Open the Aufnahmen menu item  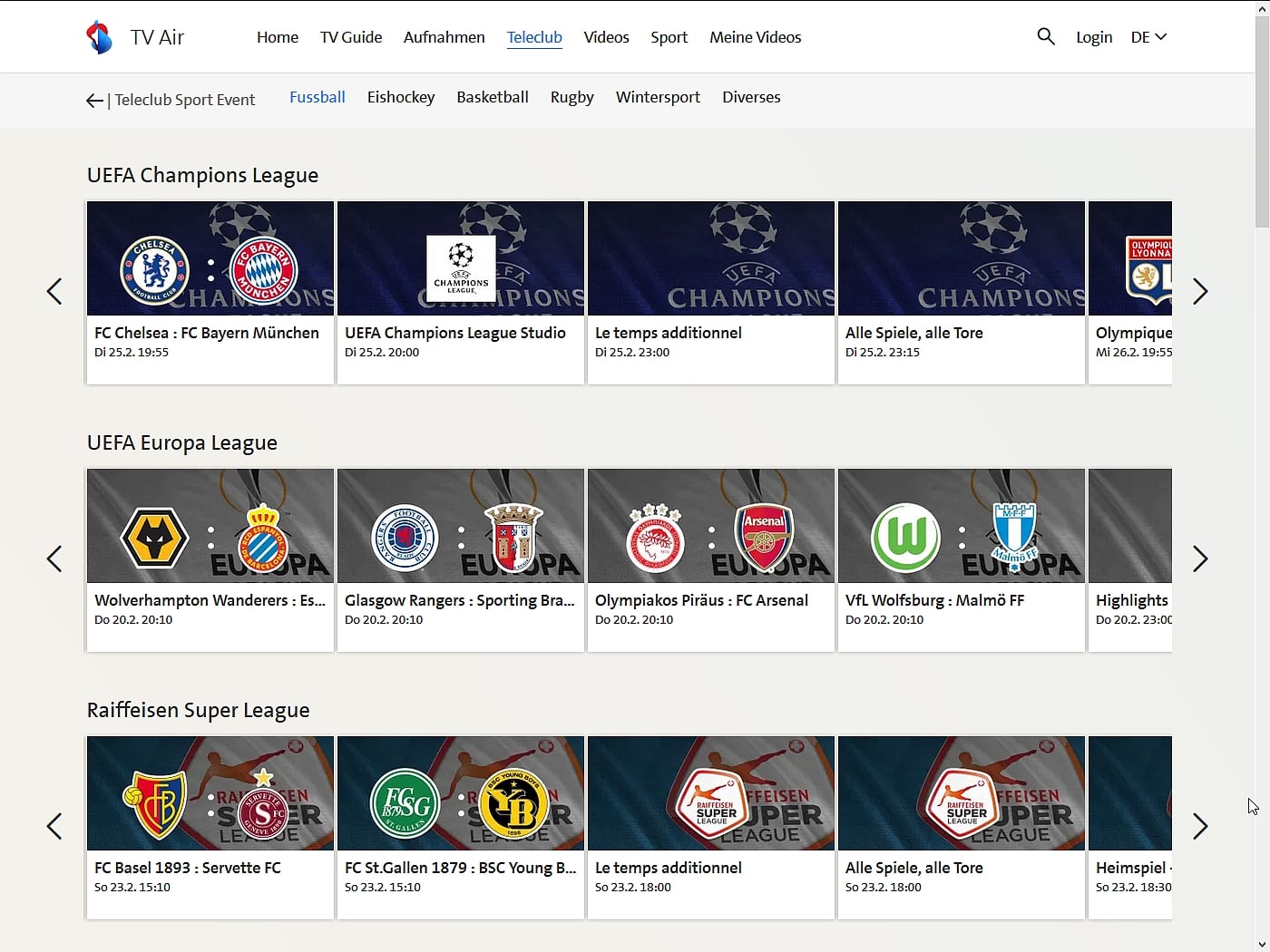(x=444, y=37)
